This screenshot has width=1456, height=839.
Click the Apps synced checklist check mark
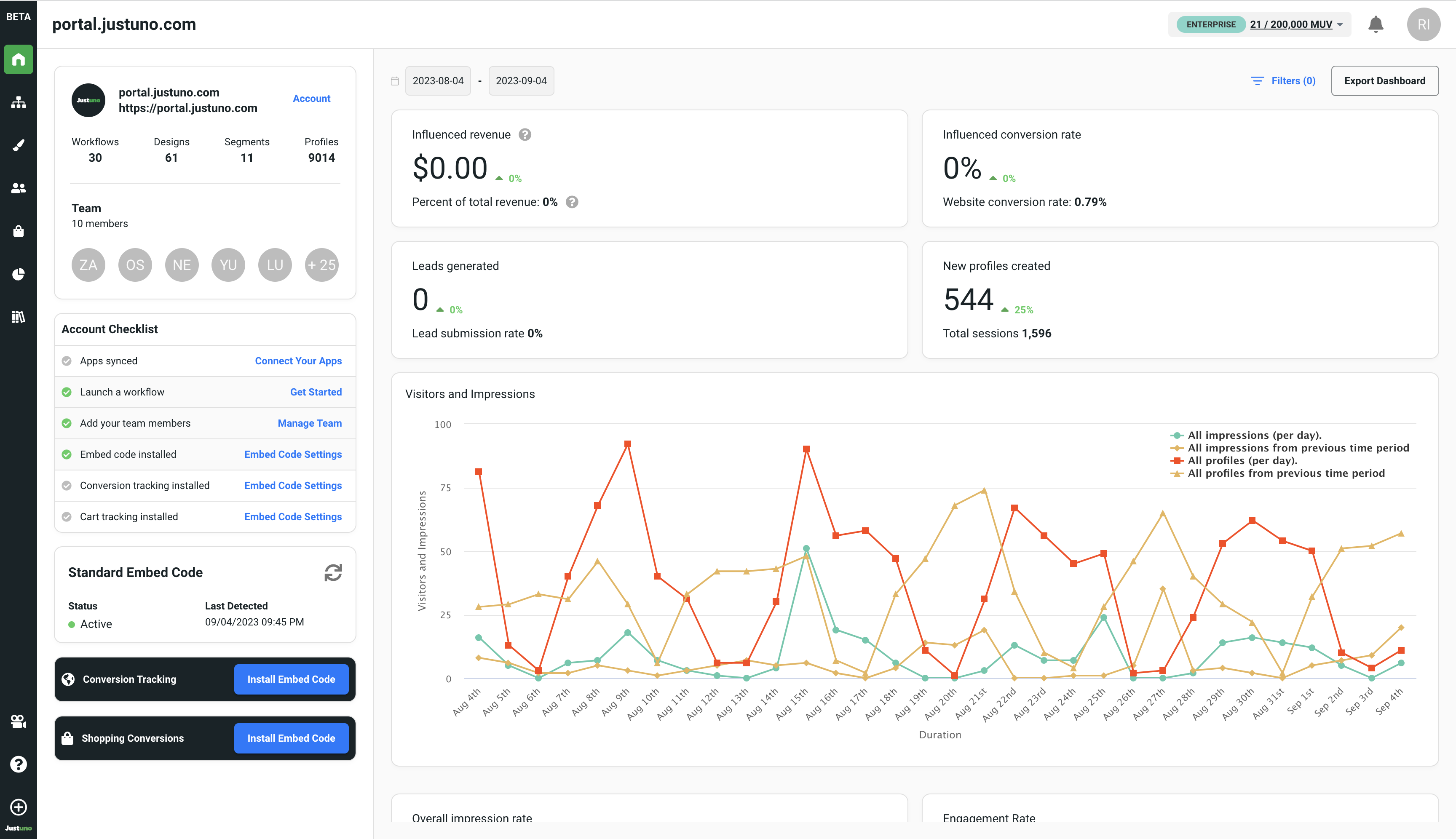point(67,361)
